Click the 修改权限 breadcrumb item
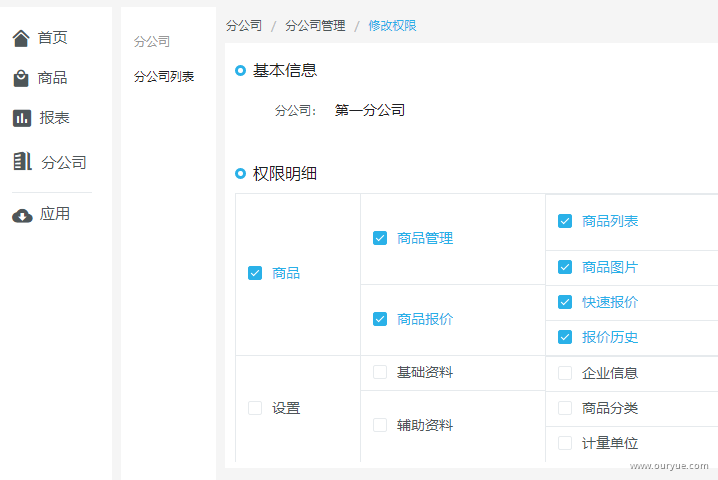 [x=392, y=25]
